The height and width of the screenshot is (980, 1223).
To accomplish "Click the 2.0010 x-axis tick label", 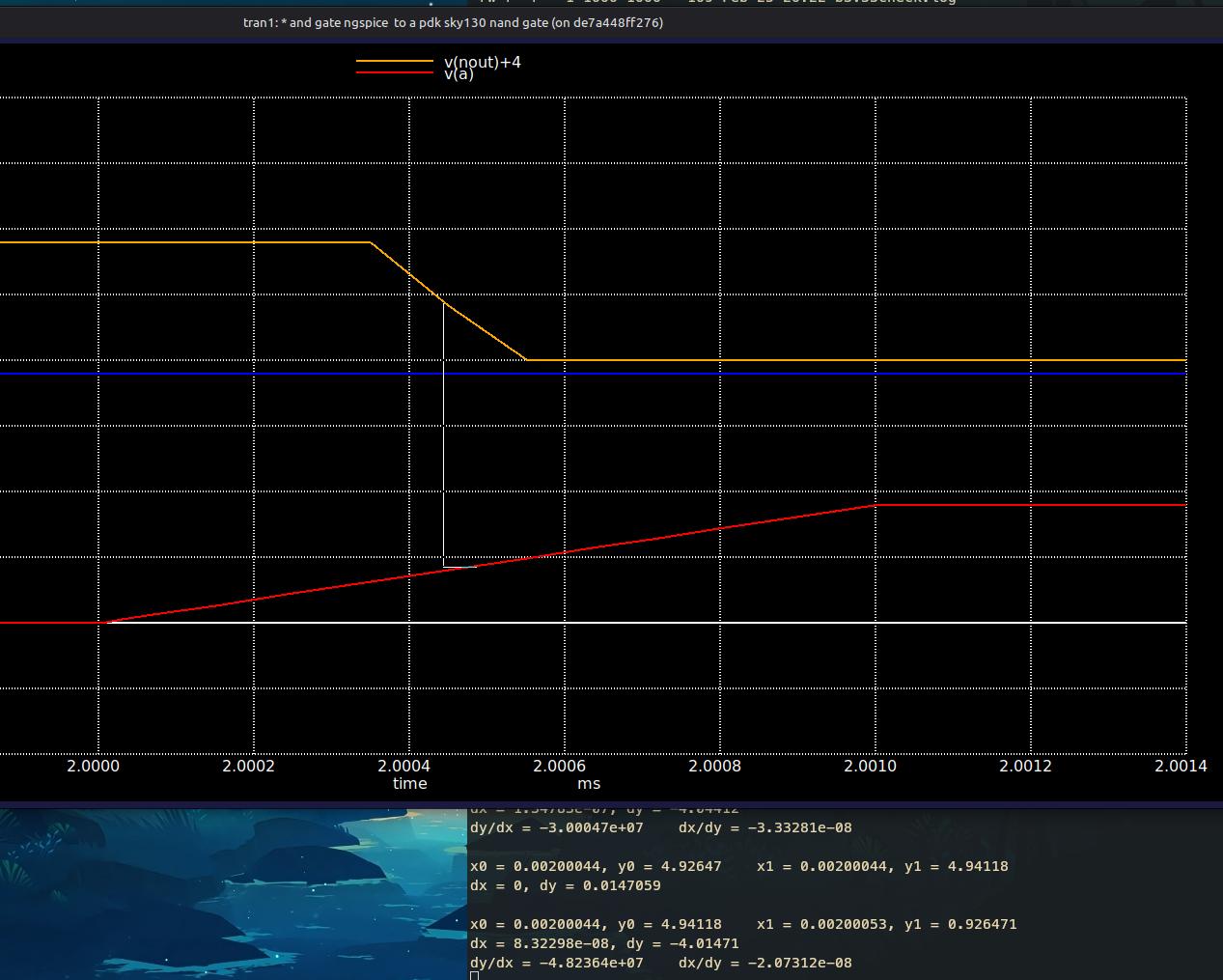I will [870, 766].
